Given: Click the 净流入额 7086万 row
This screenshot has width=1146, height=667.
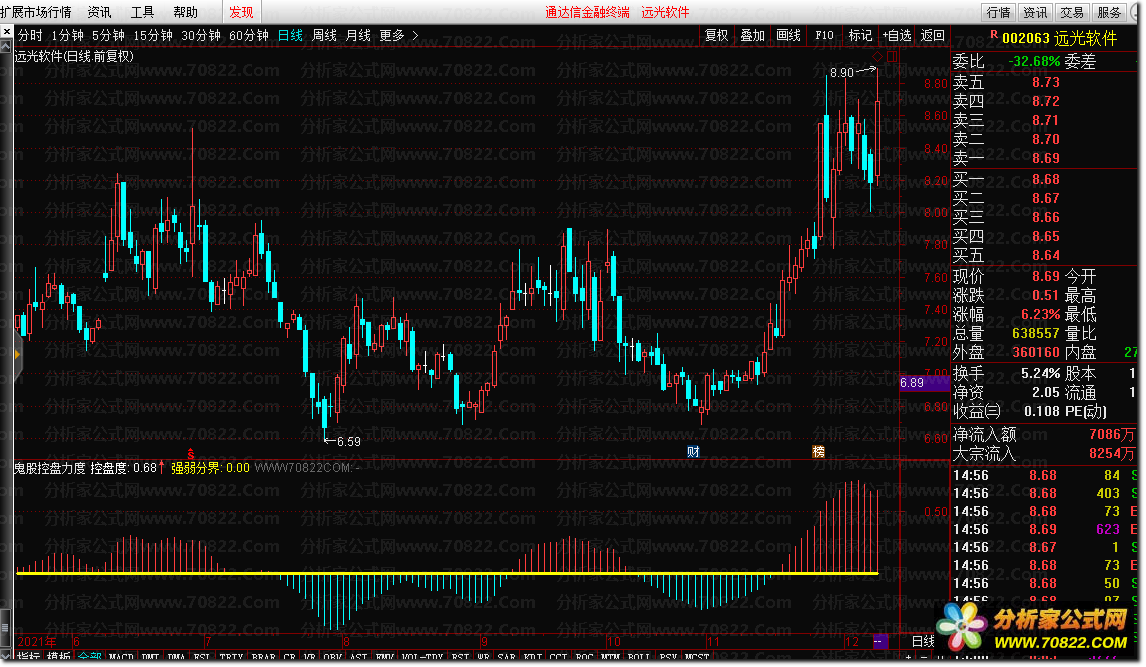Looking at the screenshot, I should 1044,435.
